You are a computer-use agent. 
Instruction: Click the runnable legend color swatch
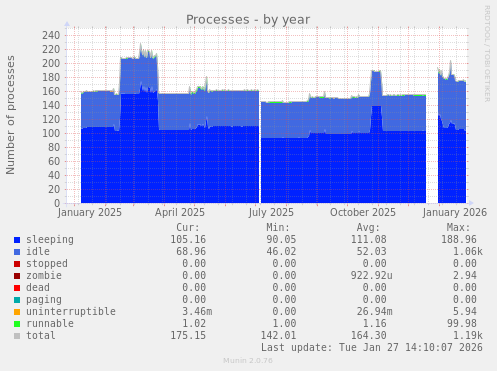point(17,324)
